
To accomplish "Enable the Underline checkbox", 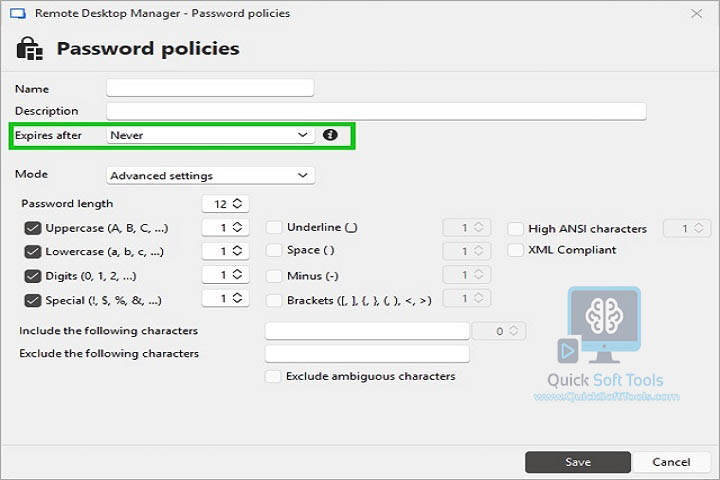I will 274,227.
